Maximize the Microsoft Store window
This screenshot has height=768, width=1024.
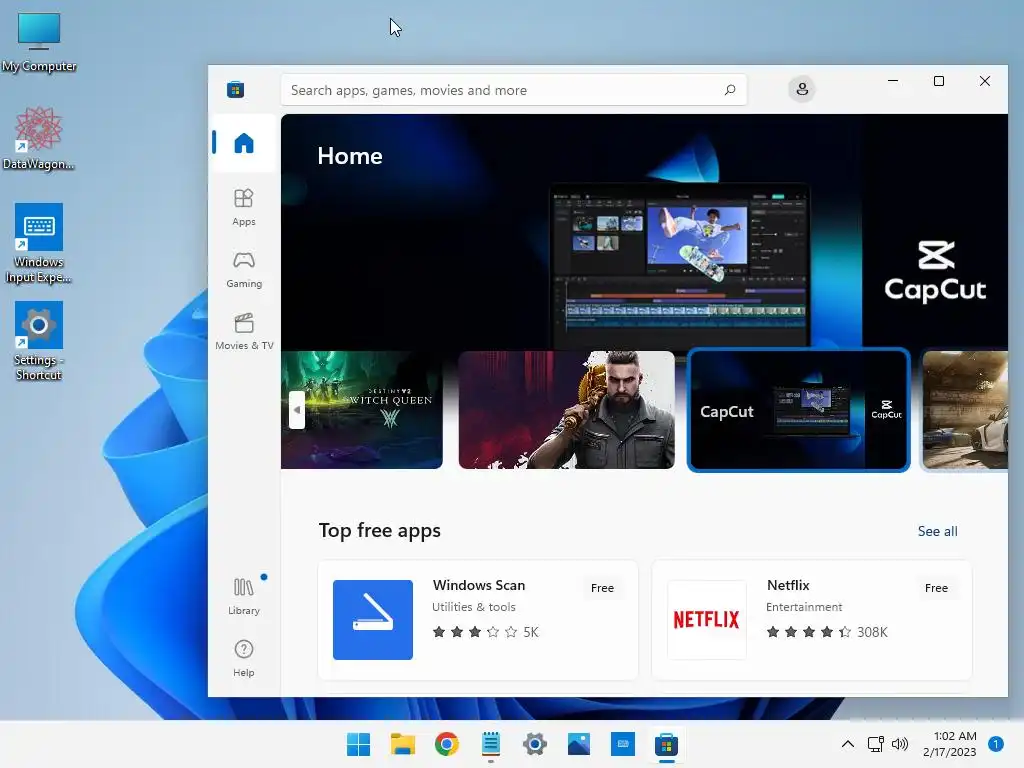938,81
